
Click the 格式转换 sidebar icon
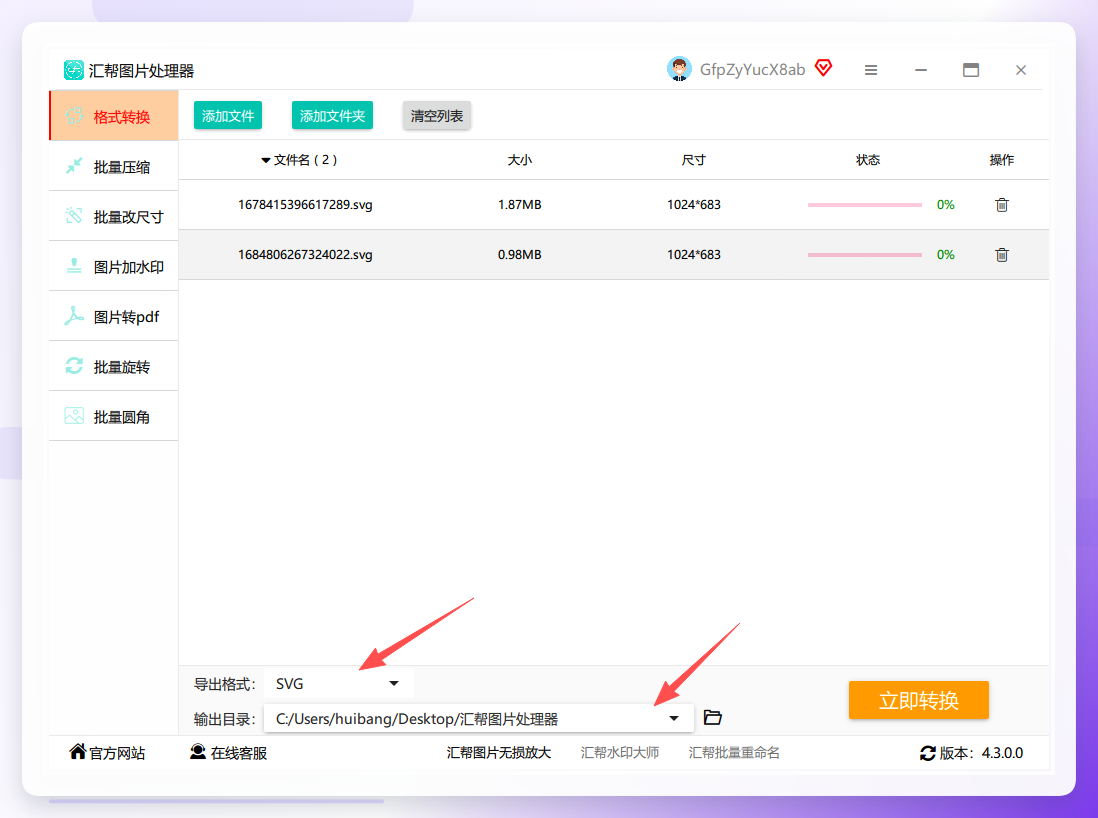click(x=74, y=116)
